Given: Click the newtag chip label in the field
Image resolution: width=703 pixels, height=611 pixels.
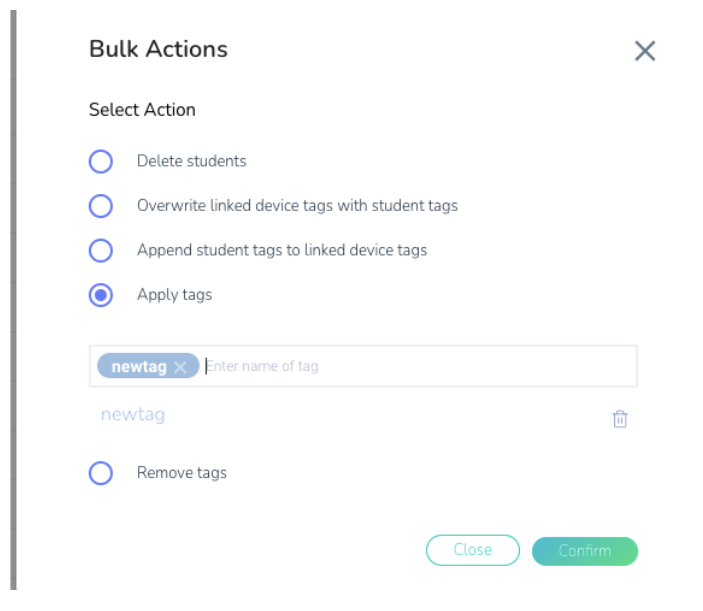Looking at the screenshot, I should pos(139,367).
